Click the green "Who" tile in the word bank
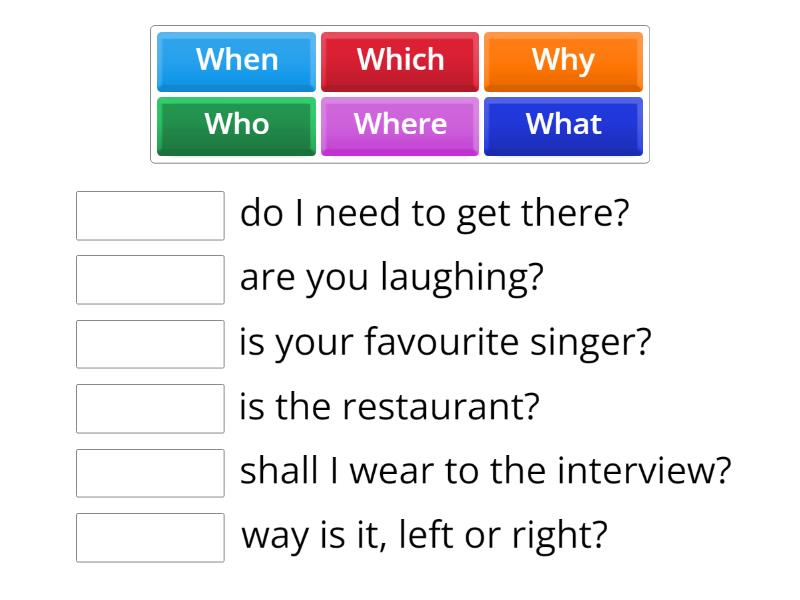This screenshot has height=600, width=800. (x=236, y=125)
